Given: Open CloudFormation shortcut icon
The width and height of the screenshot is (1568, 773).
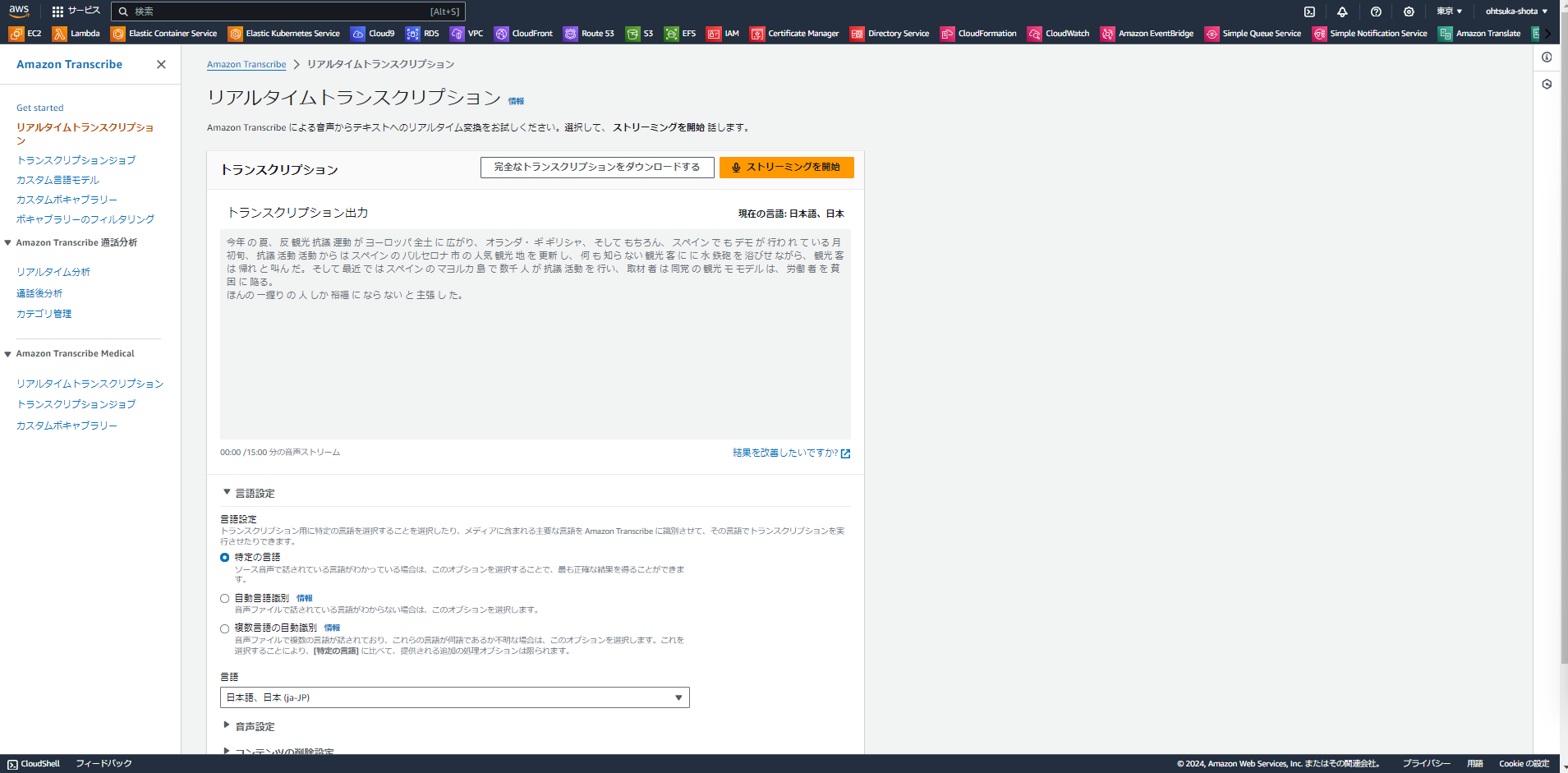Looking at the screenshot, I should point(947,34).
